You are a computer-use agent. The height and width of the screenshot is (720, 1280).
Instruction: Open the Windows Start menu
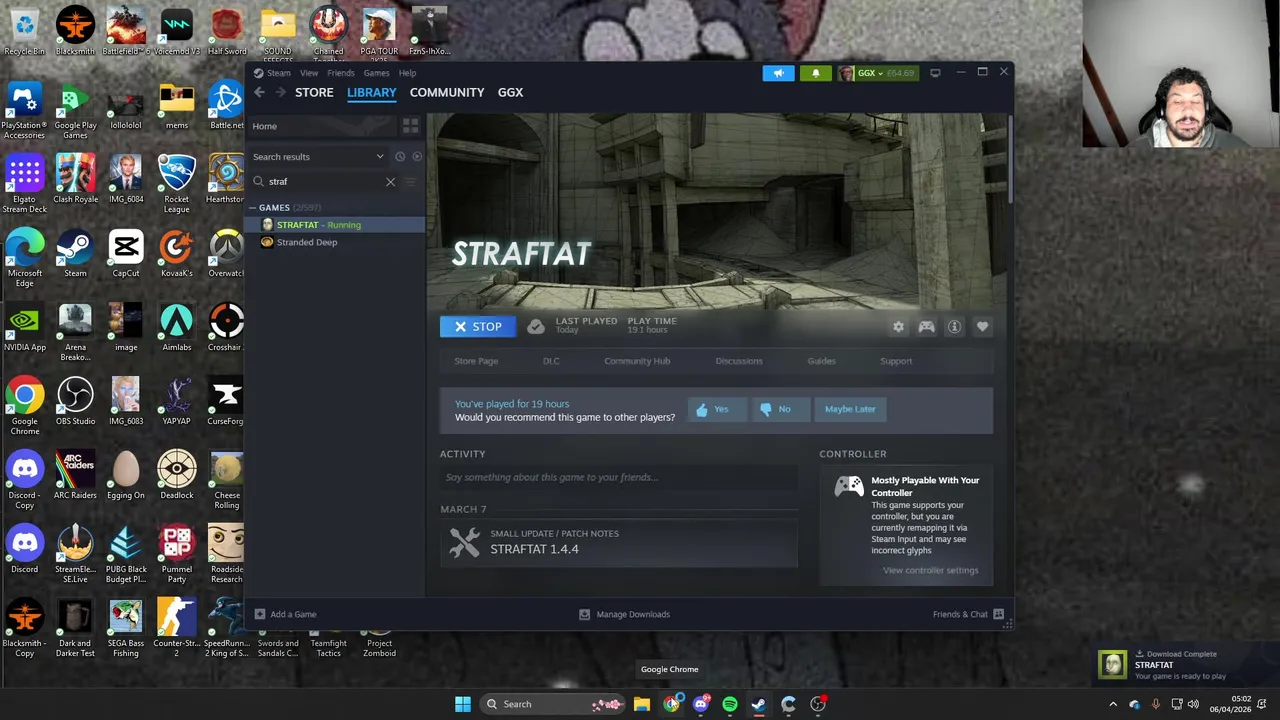pyautogui.click(x=463, y=704)
